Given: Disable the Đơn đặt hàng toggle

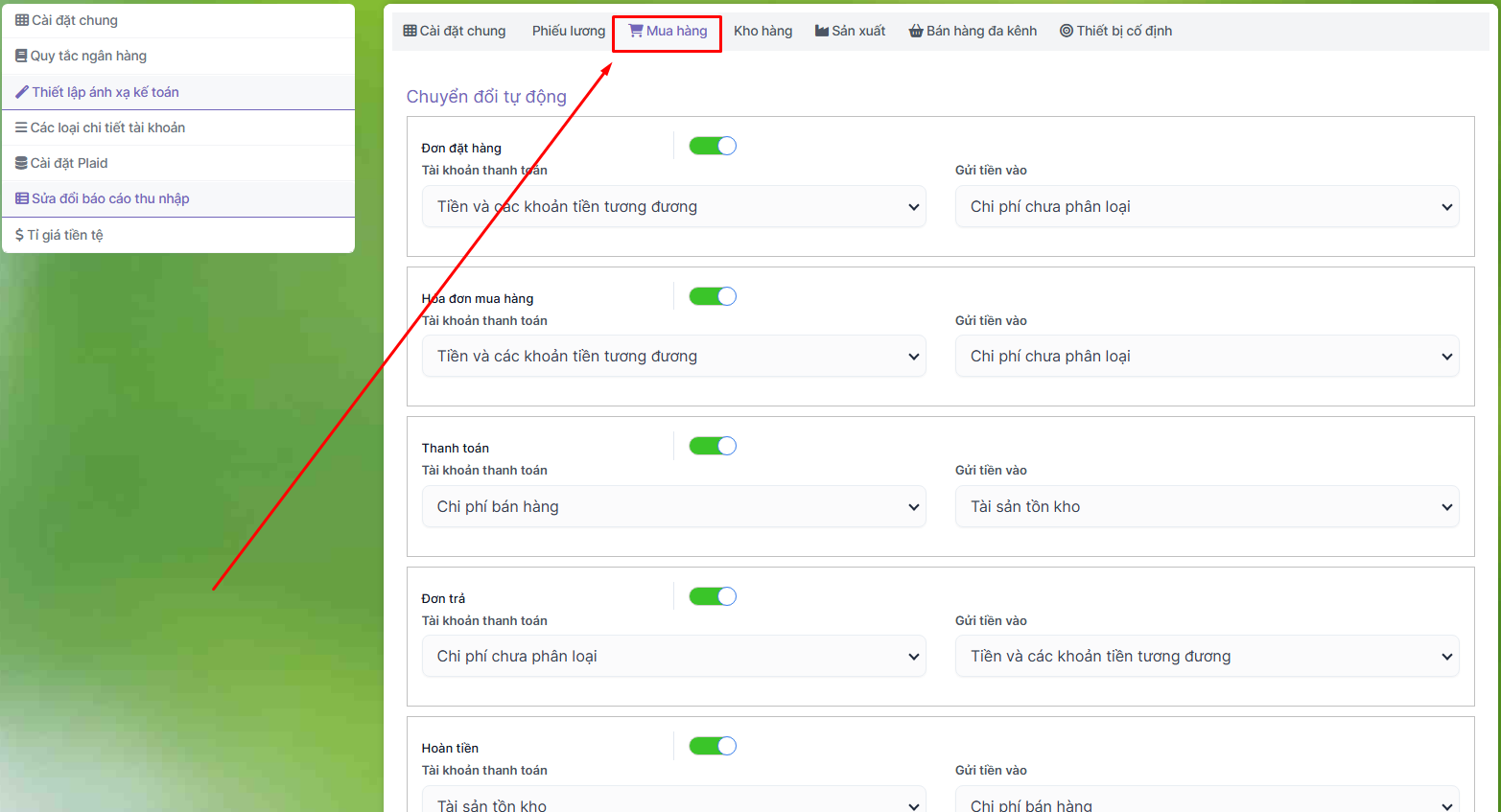Looking at the screenshot, I should coord(713,146).
